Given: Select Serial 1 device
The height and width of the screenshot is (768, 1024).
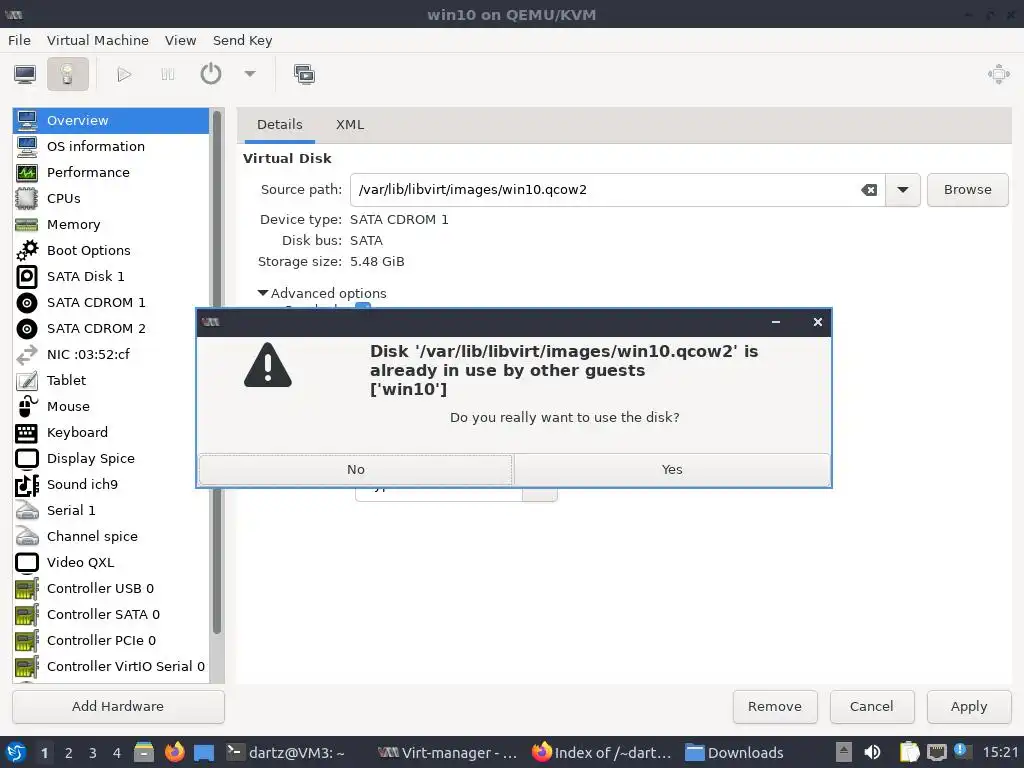Looking at the screenshot, I should point(111,511).
